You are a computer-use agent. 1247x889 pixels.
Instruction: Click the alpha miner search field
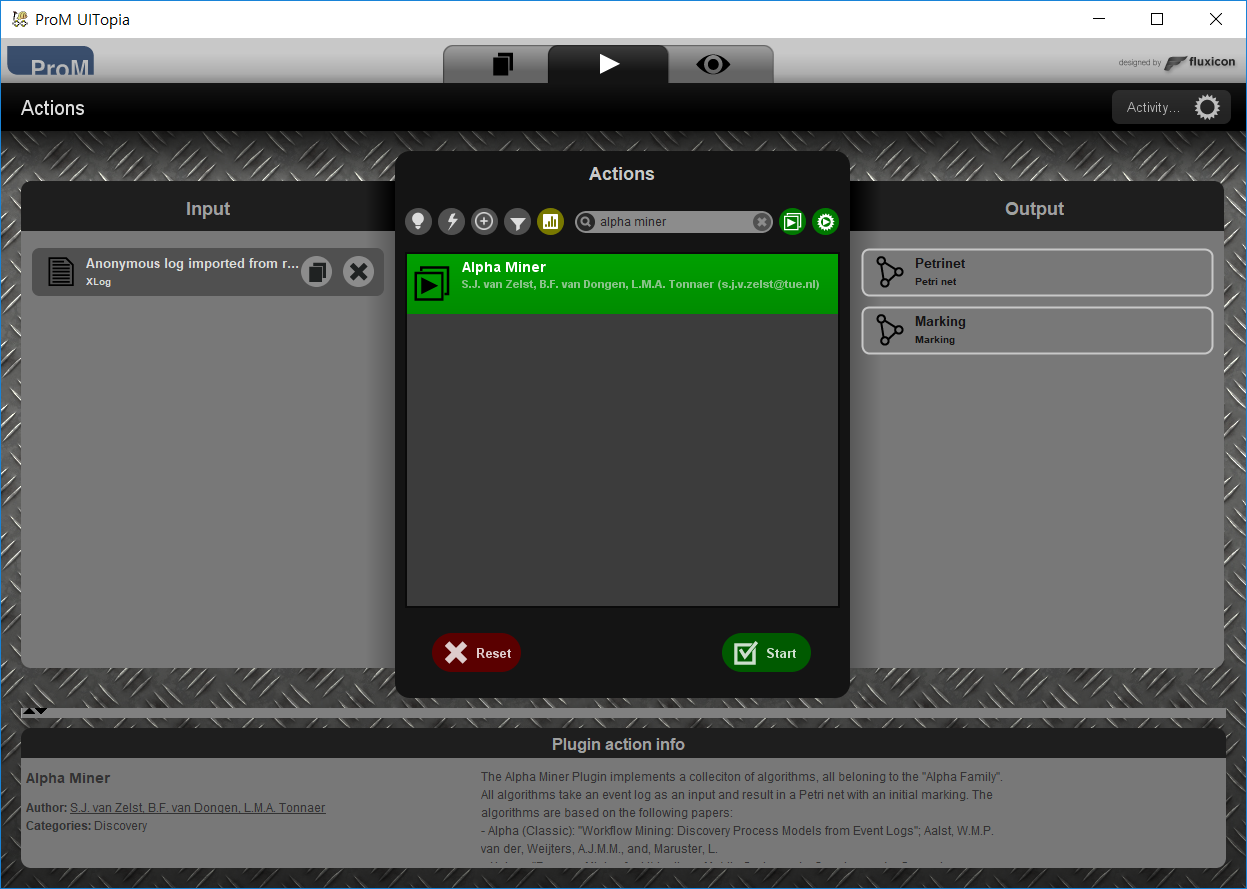click(x=674, y=222)
